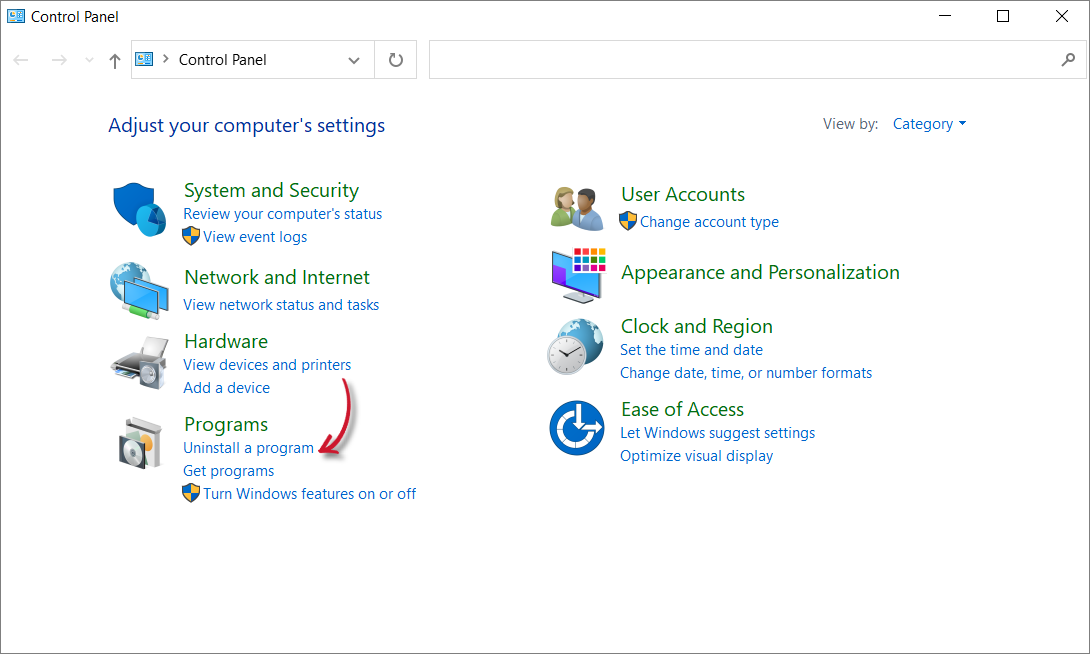Open the View by Category dropdown
1090x654 pixels.
point(929,124)
